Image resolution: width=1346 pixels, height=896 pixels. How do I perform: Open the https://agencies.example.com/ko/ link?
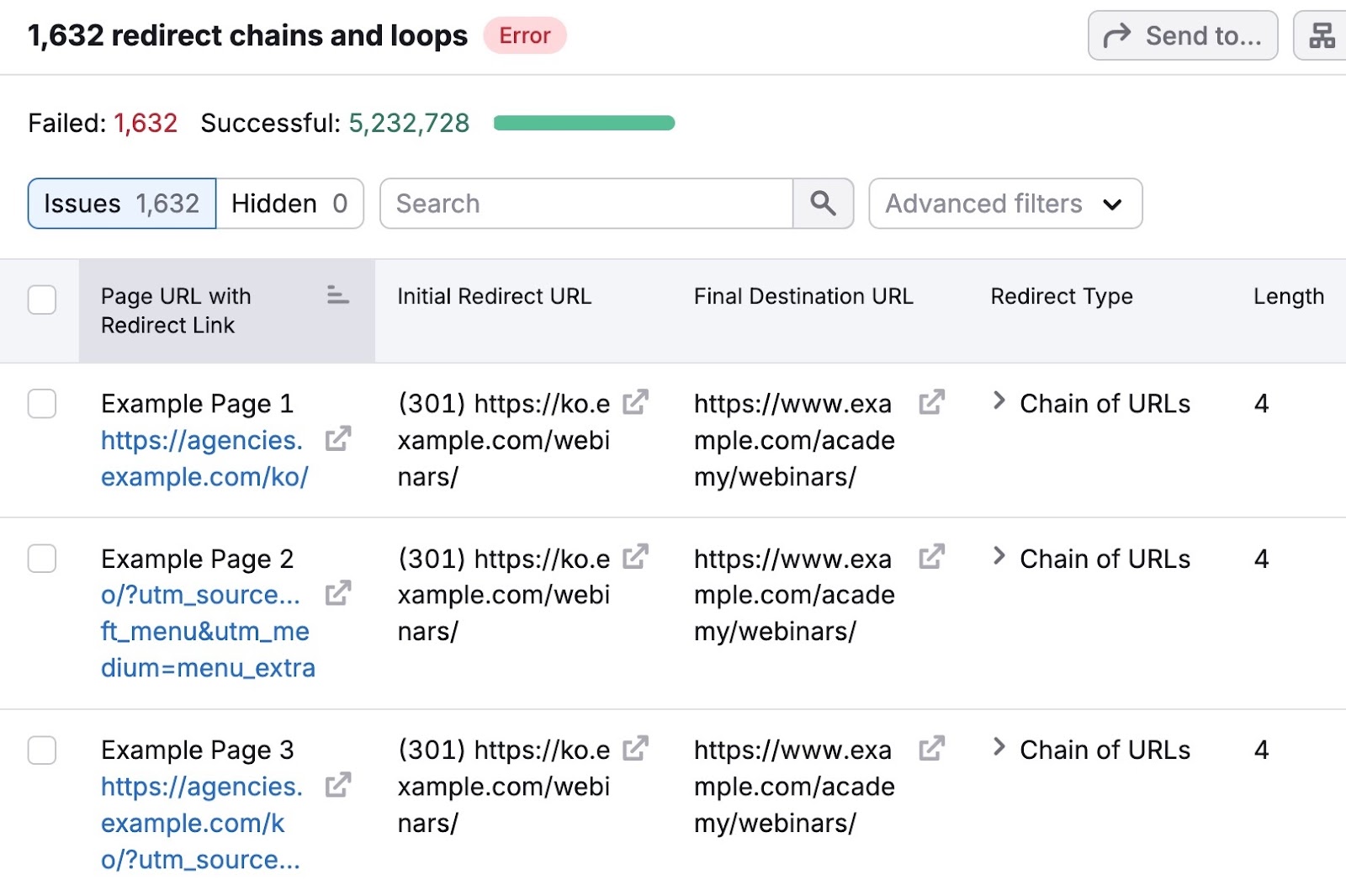(x=201, y=458)
